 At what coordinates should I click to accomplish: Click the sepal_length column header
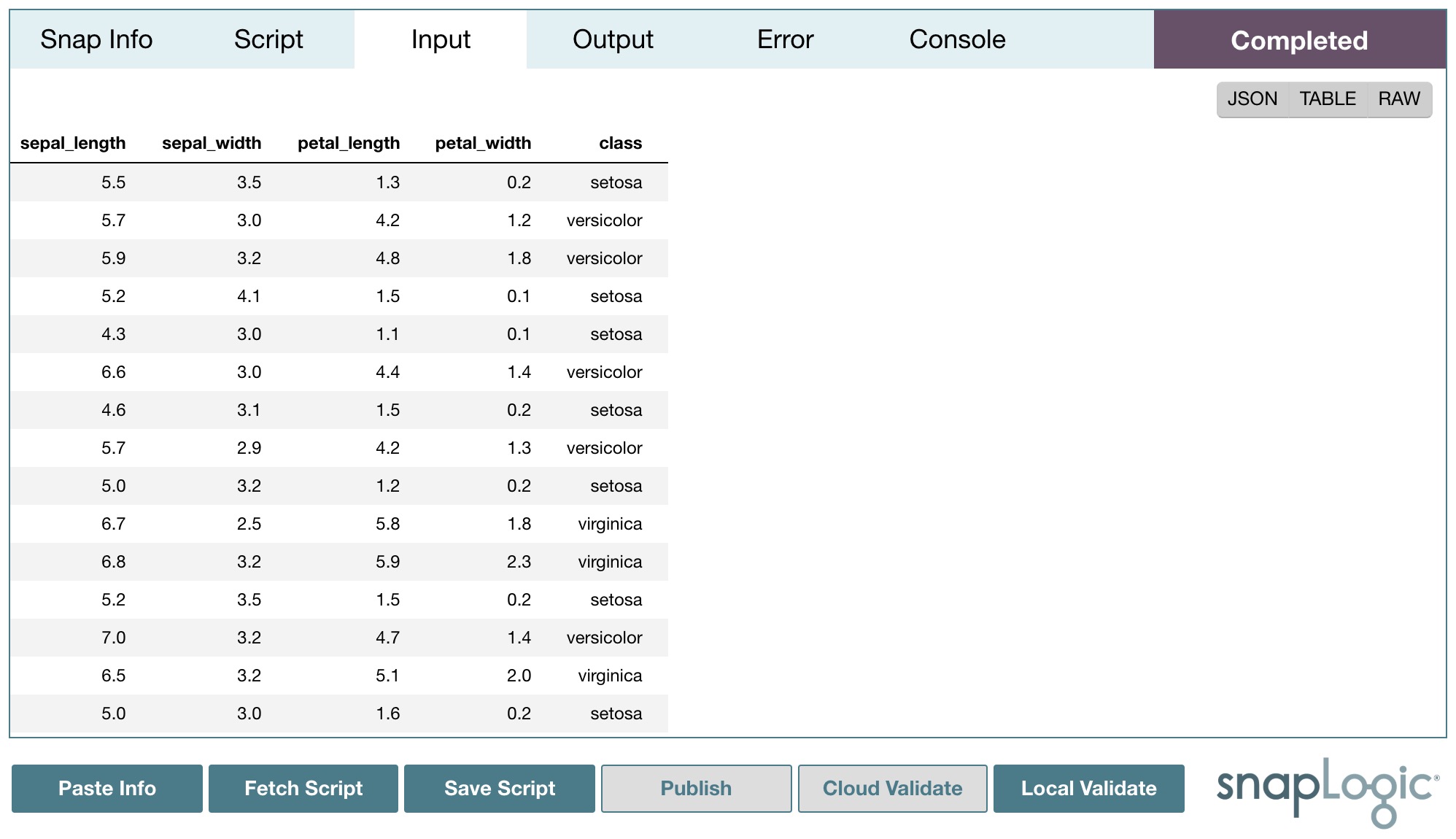[x=73, y=143]
